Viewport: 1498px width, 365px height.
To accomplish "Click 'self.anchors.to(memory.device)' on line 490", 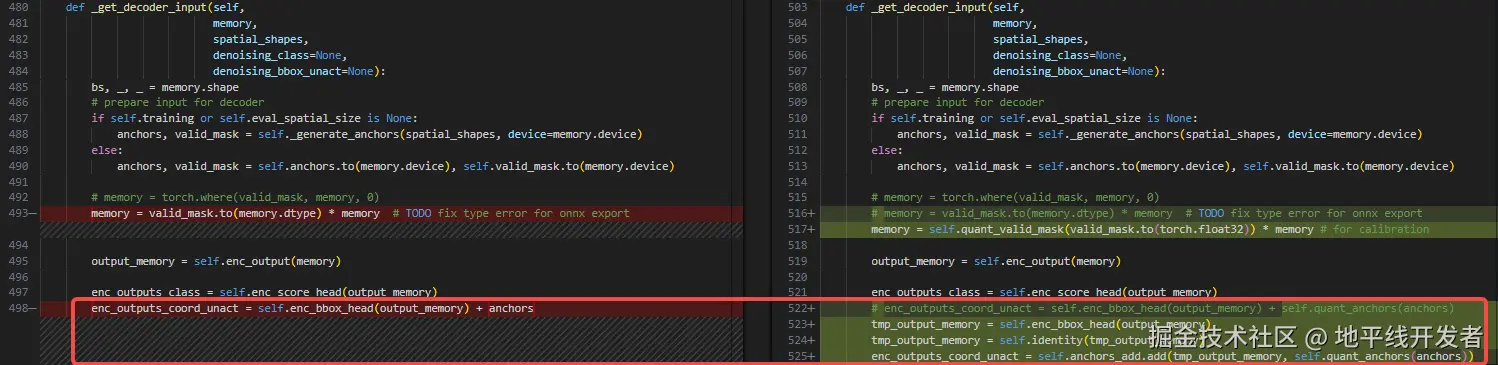I will pos(353,166).
